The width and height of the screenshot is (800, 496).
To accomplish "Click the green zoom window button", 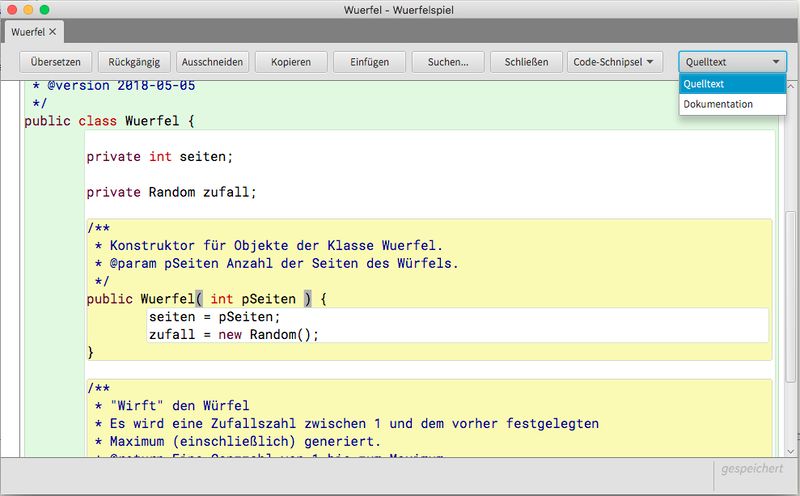I will pyautogui.click(x=44, y=9).
